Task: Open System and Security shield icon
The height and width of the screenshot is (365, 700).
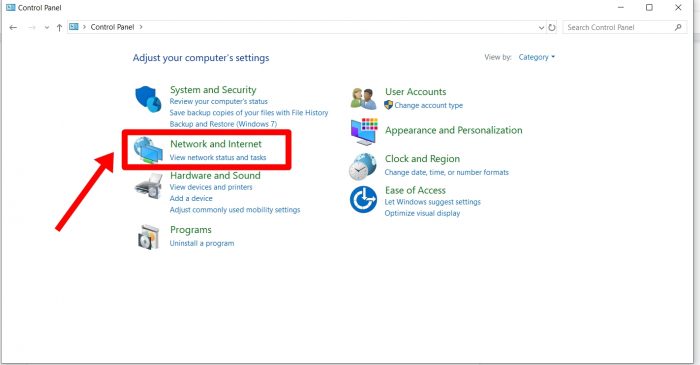Action: 148,99
